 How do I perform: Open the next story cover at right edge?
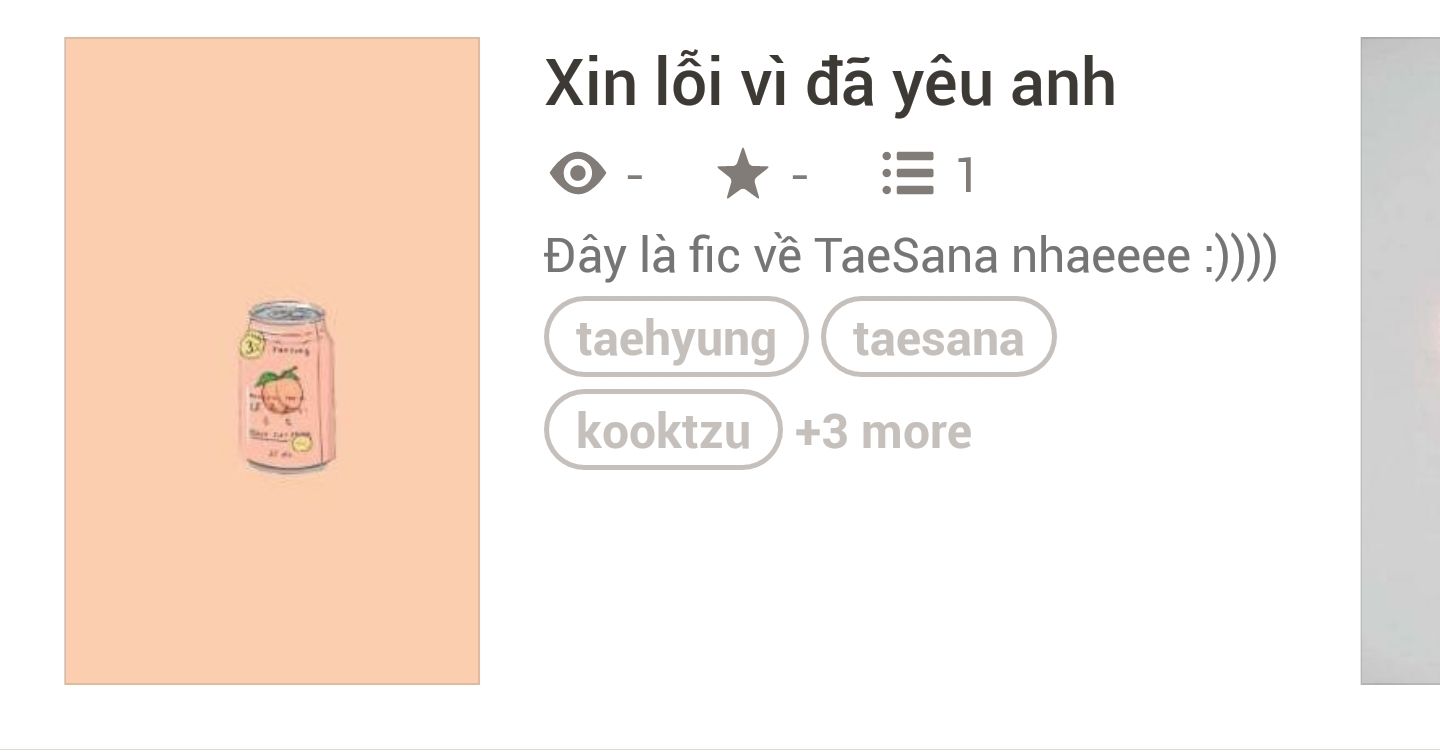click(1400, 361)
